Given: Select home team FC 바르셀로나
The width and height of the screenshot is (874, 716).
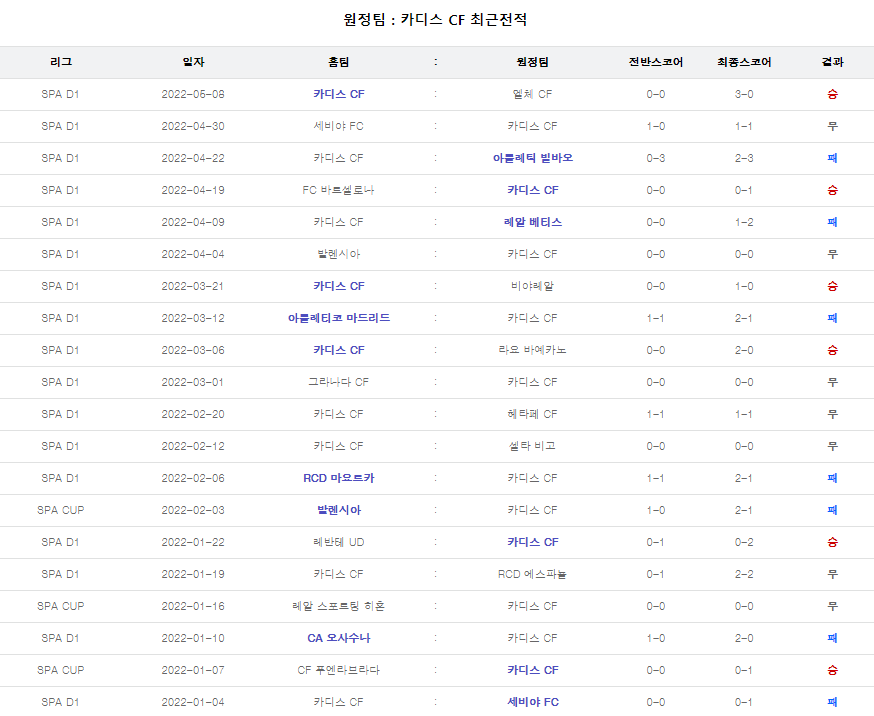Looking at the screenshot, I should (x=338, y=190).
